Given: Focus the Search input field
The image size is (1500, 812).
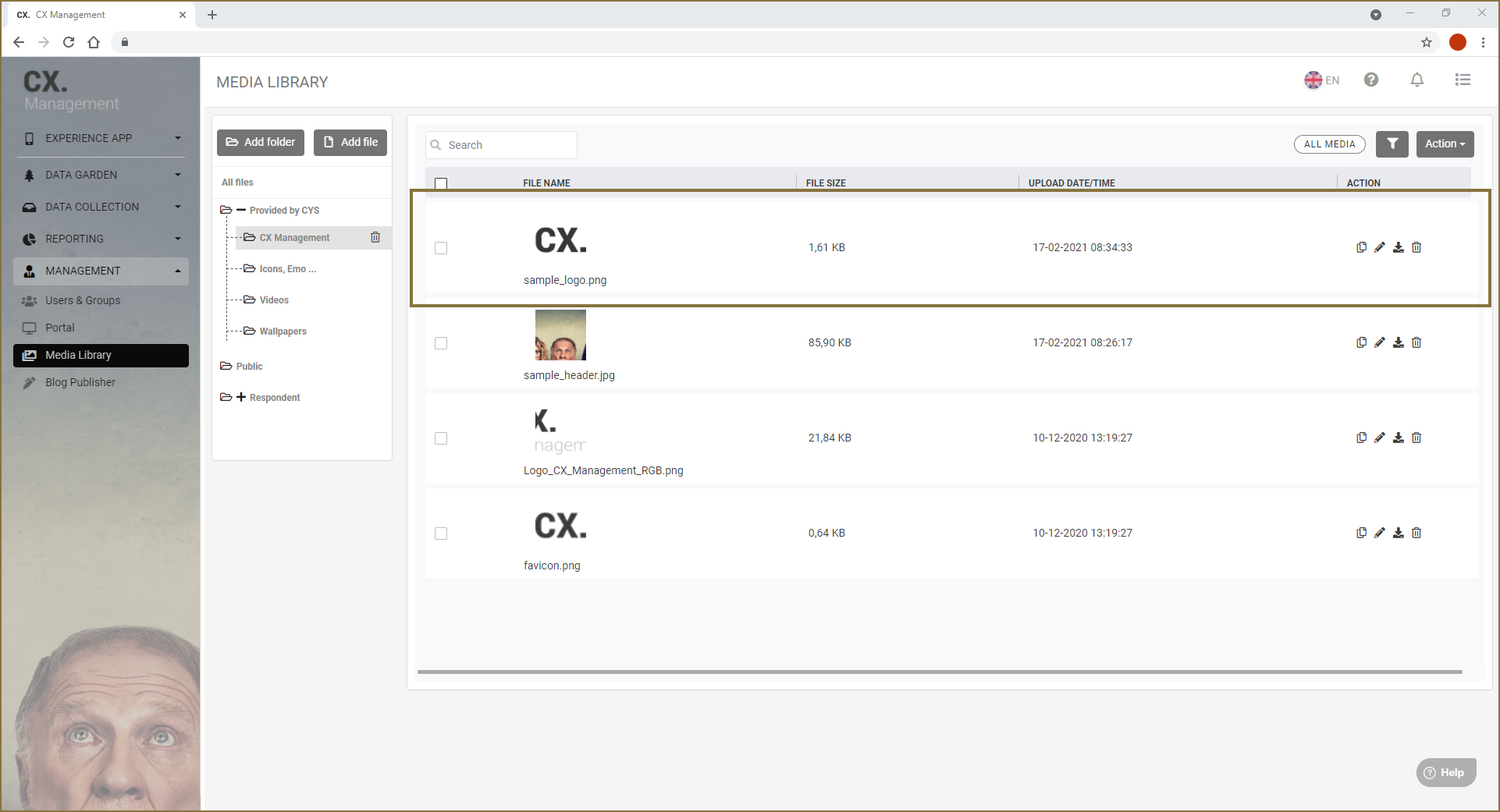Looking at the screenshot, I should coord(501,145).
